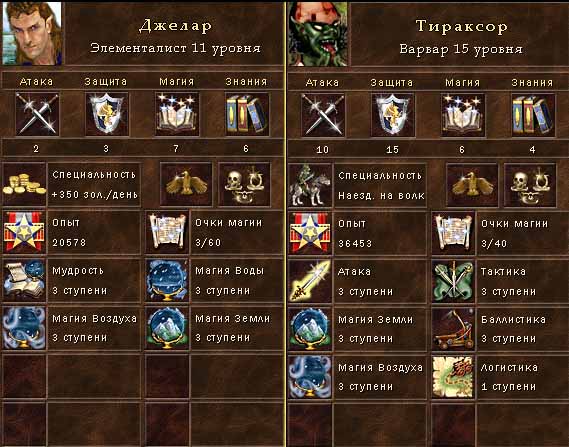The height and width of the screenshot is (447, 569).
Task: Click Тираксор's skull and horseshoe luck icon
Action: [x=530, y=185]
